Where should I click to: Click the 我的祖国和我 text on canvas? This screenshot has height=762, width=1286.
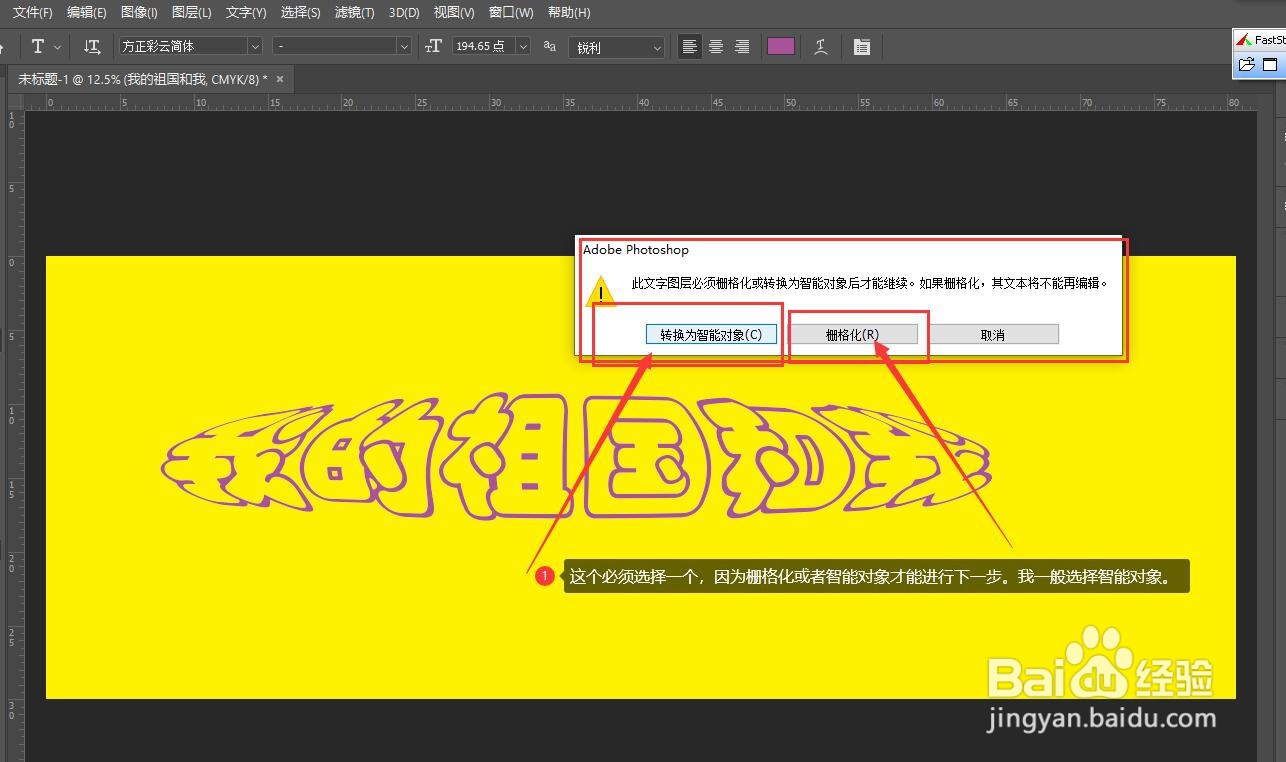pyautogui.click(x=576, y=455)
